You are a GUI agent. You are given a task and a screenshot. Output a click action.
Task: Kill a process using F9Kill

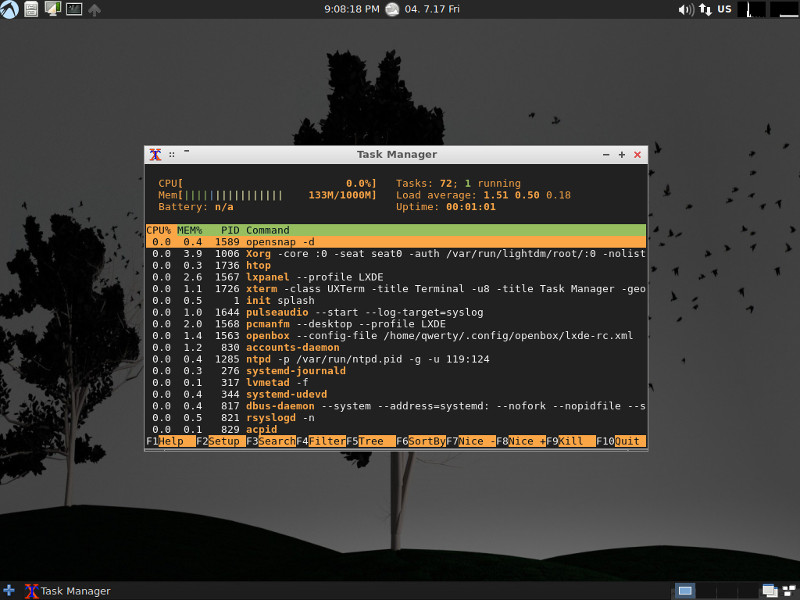(x=570, y=441)
